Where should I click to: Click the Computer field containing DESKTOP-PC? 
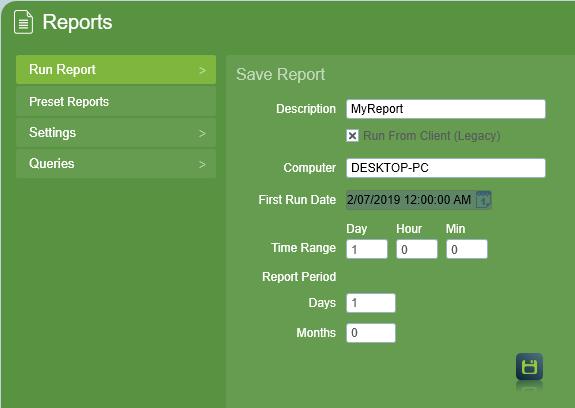click(x=446, y=168)
